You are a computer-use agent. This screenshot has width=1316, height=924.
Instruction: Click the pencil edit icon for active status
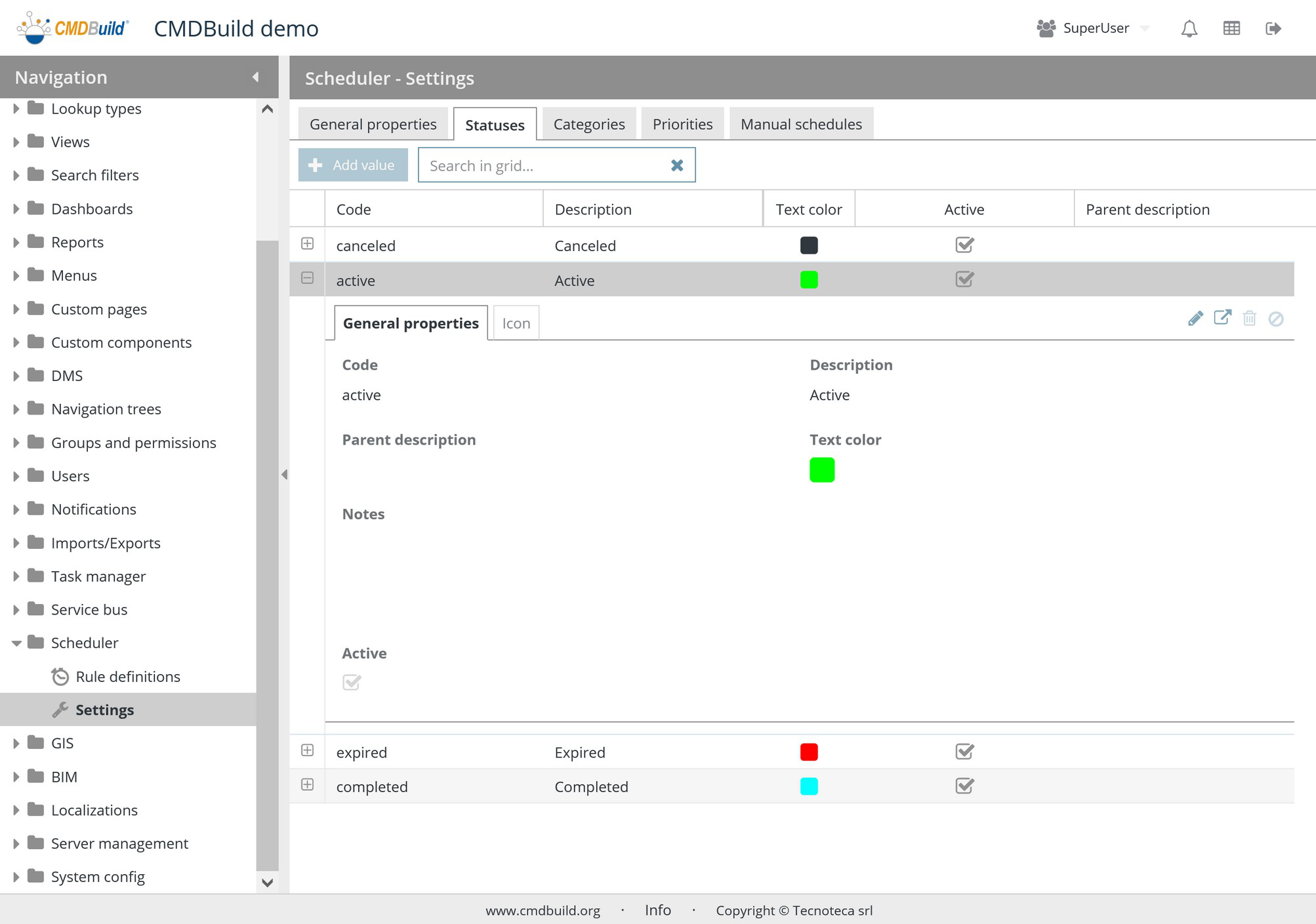[1195, 319]
